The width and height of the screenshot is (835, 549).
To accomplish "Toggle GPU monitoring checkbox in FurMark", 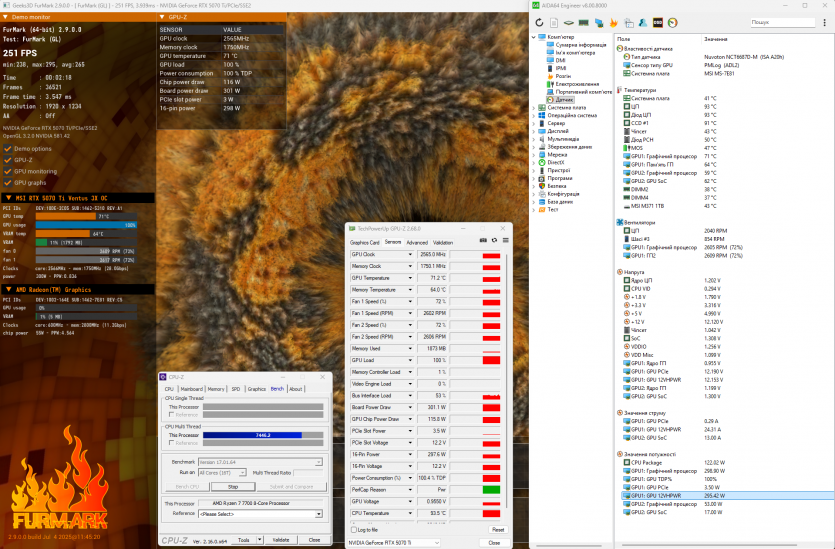I will (x=9, y=171).
